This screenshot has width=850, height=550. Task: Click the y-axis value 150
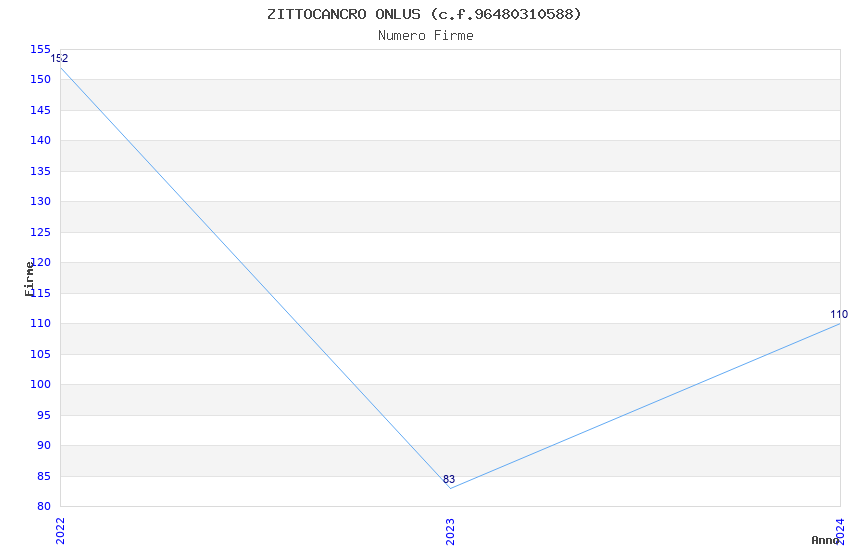[40, 79]
